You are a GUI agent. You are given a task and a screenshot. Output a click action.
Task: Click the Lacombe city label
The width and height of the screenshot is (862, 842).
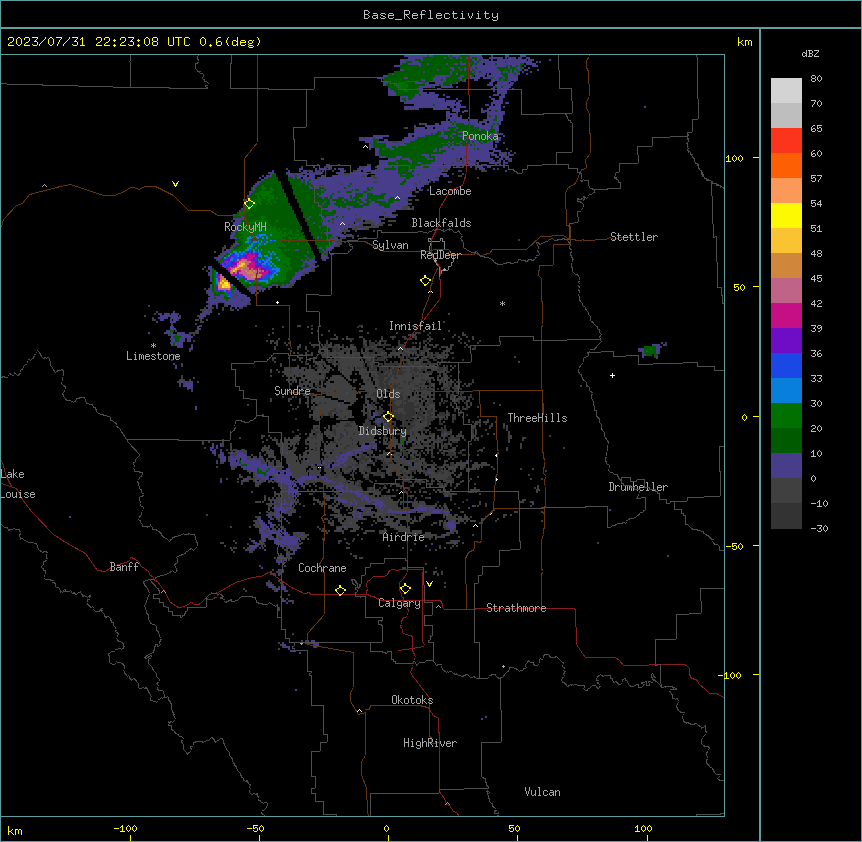(x=450, y=191)
